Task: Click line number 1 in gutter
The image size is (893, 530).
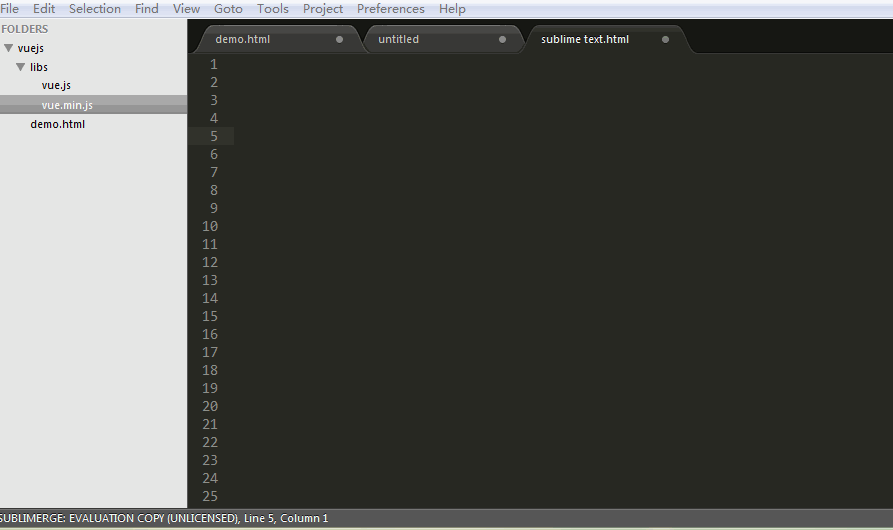Action: click(214, 64)
